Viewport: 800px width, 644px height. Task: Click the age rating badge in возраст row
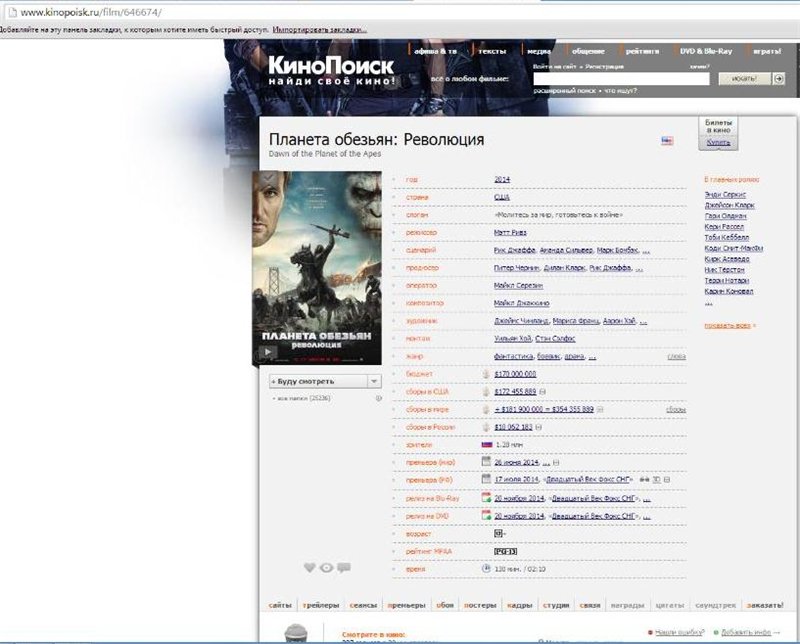[x=499, y=533]
